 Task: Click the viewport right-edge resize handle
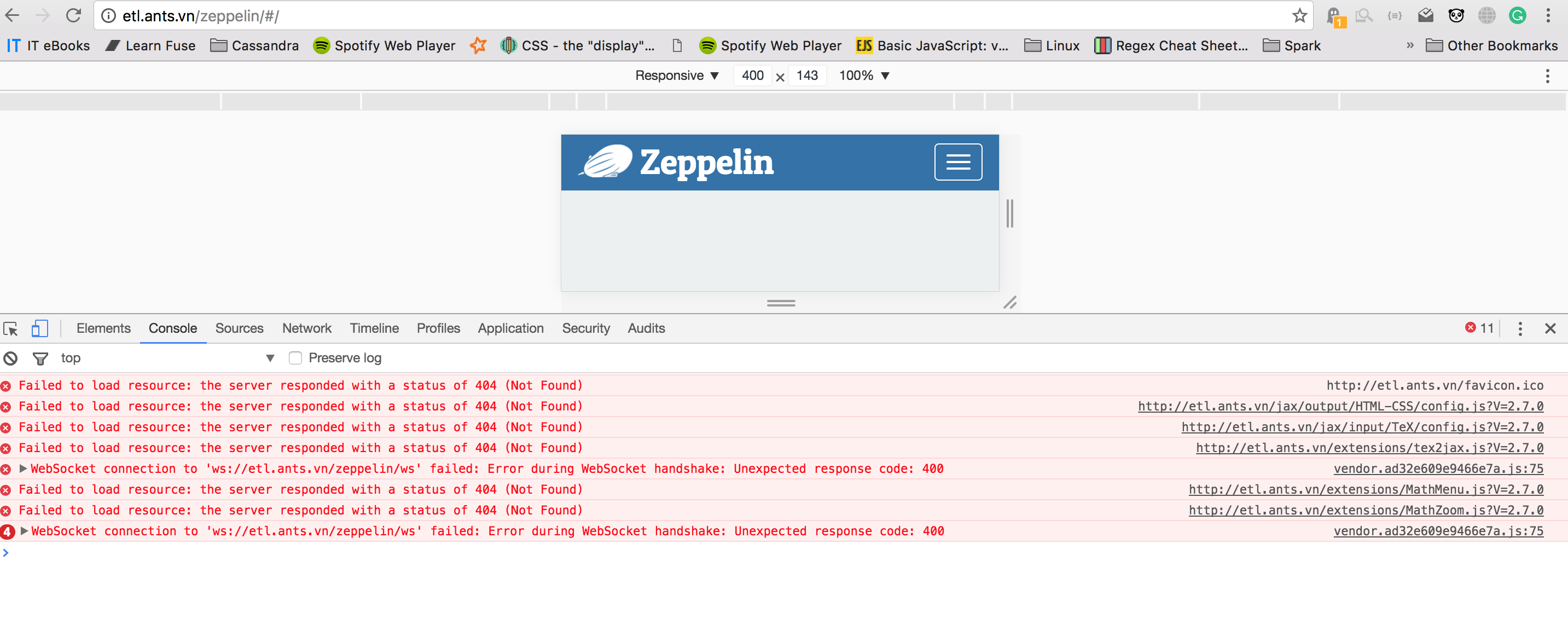pyautogui.click(x=1009, y=213)
